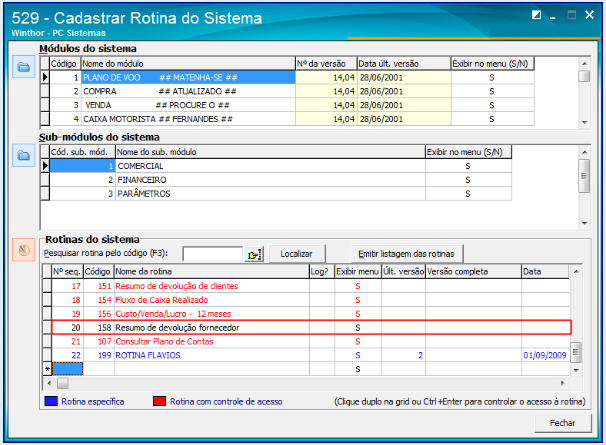Click the Cód. sub. mód. column header

[83, 152]
